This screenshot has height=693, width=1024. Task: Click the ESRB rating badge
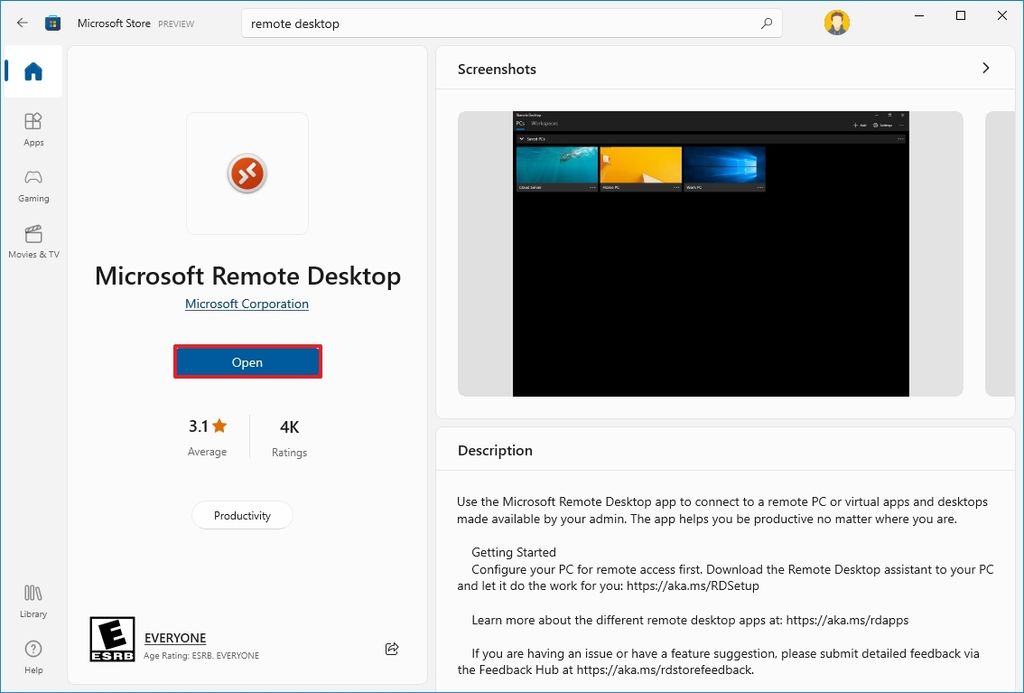point(112,639)
